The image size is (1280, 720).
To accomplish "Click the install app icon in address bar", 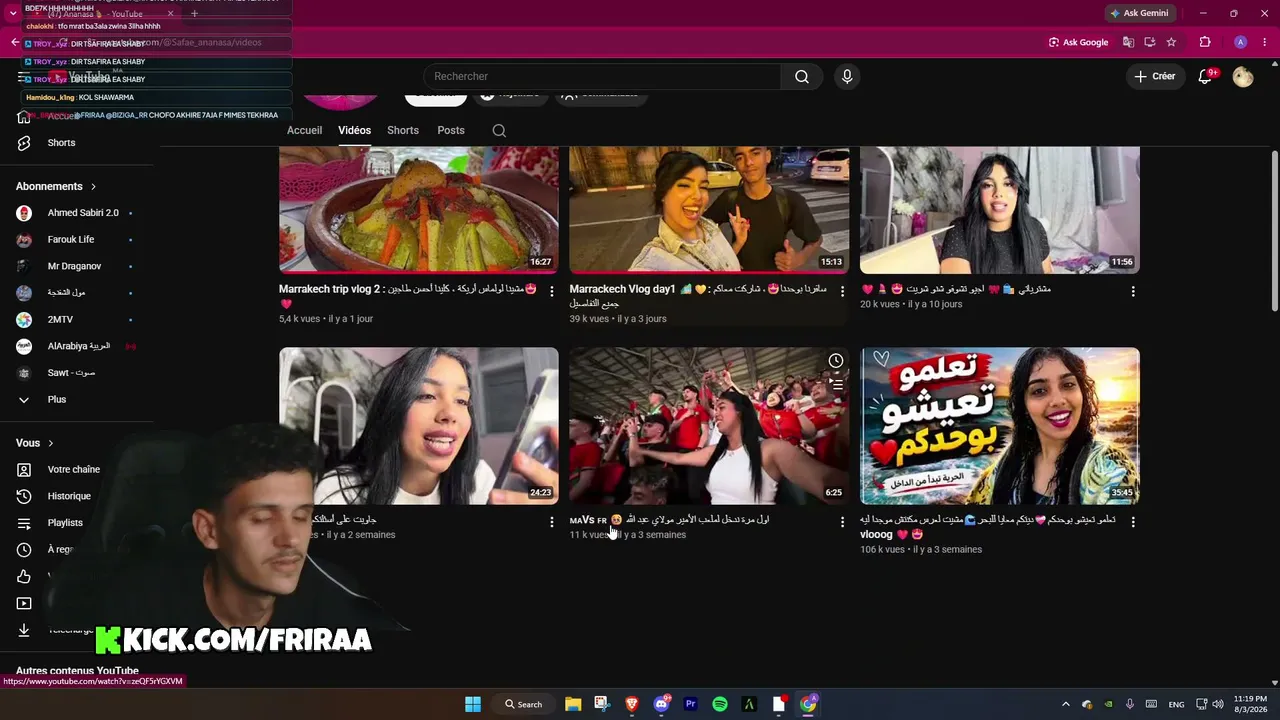I will point(1149,42).
